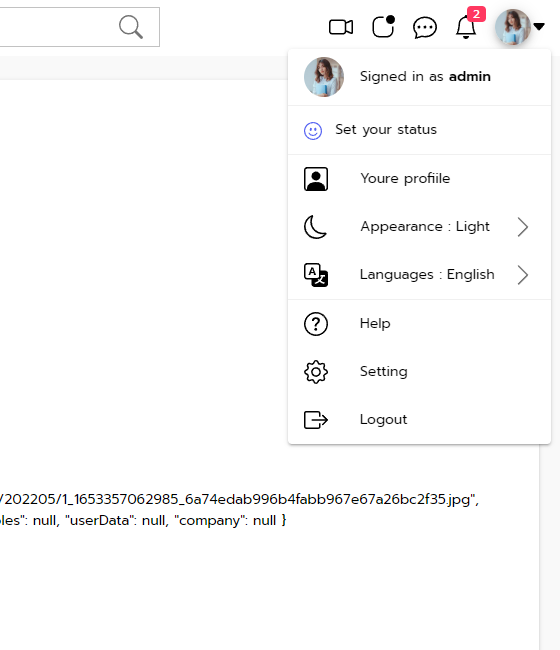The image size is (560, 650).
Task: Click the header user avatar thumbnail
Action: (513, 27)
